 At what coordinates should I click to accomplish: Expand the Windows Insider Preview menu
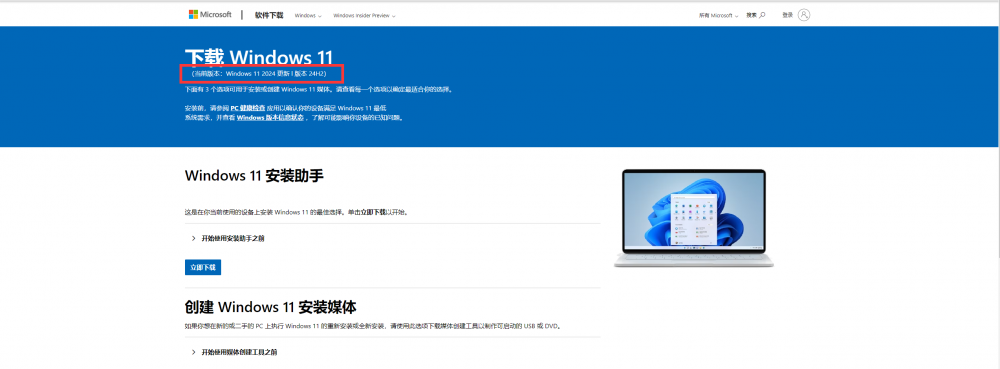click(364, 15)
